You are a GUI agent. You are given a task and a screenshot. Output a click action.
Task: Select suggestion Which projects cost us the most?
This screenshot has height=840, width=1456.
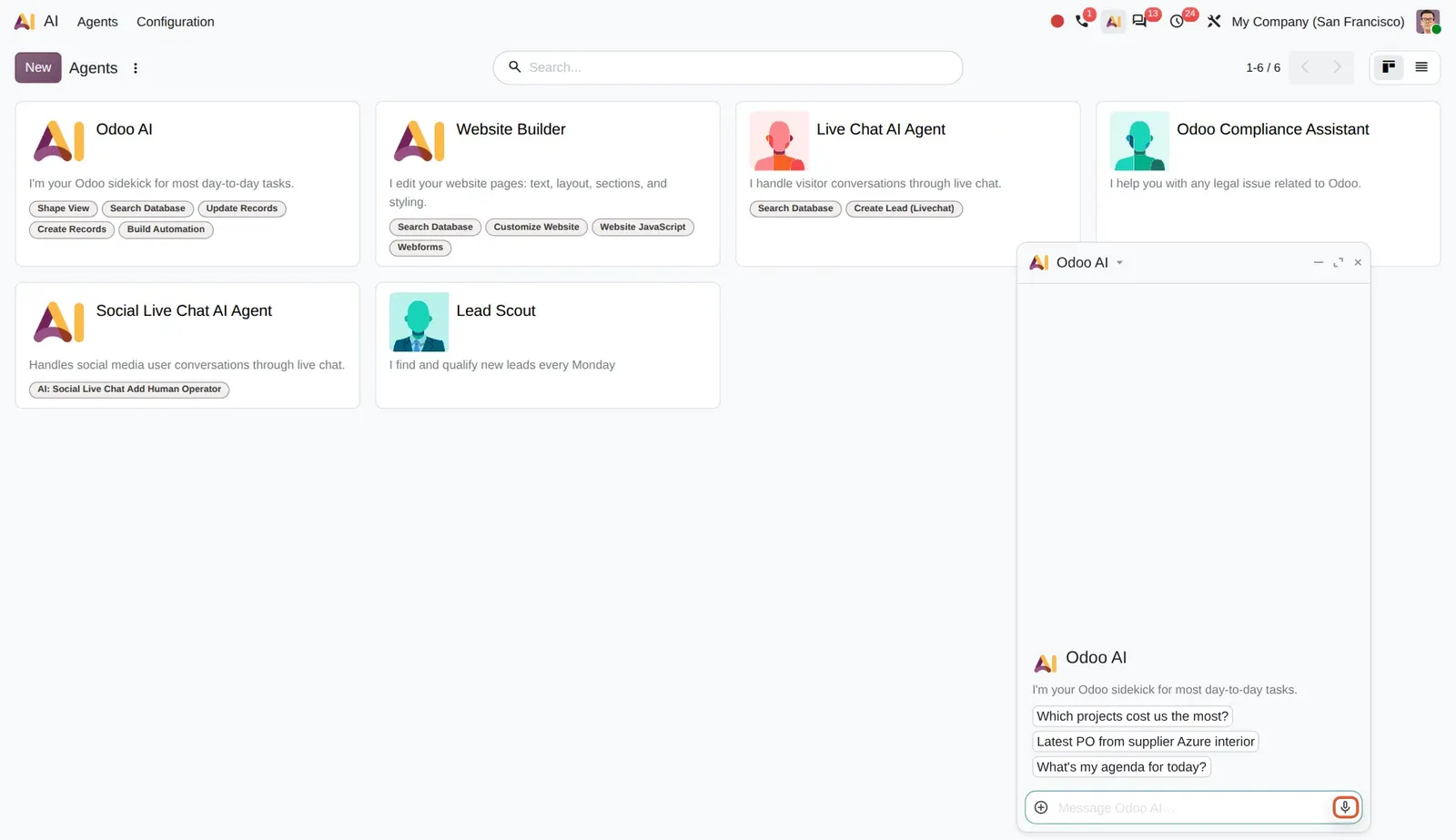coord(1132,716)
